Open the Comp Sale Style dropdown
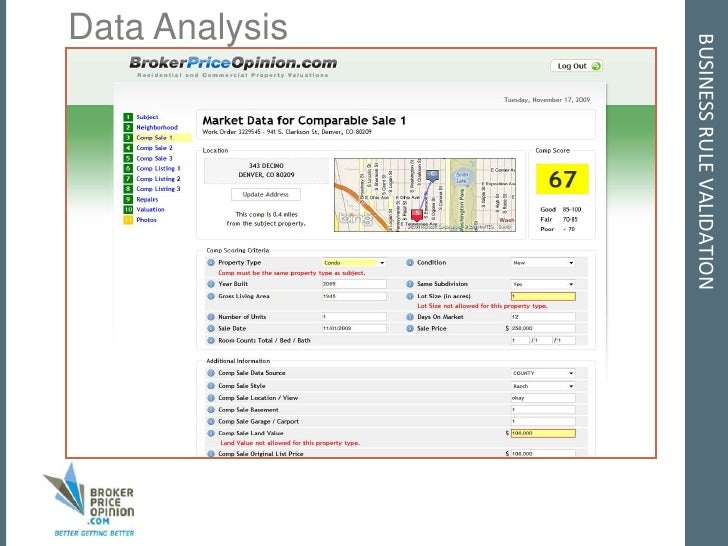The height and width of the screenshot is (546, 728). coord(543,386)
